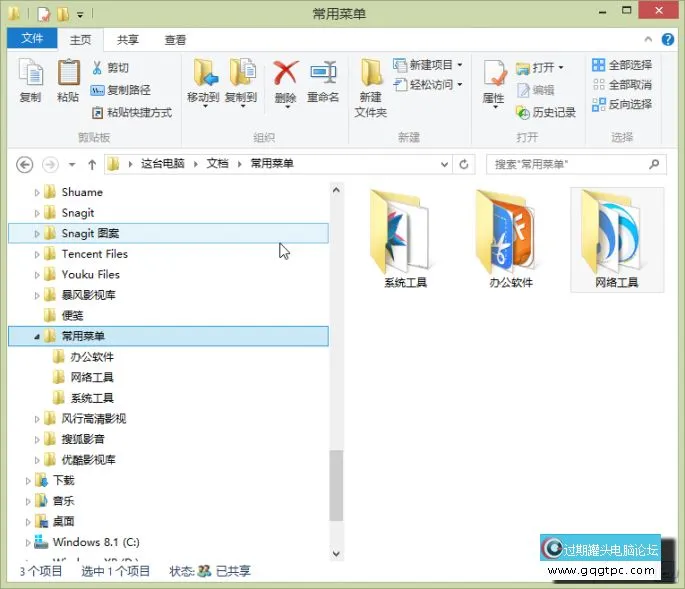This screenshot has height=589, width=685.
Task: Collapse the ribbon with the chevron
Action: point(648,39)
